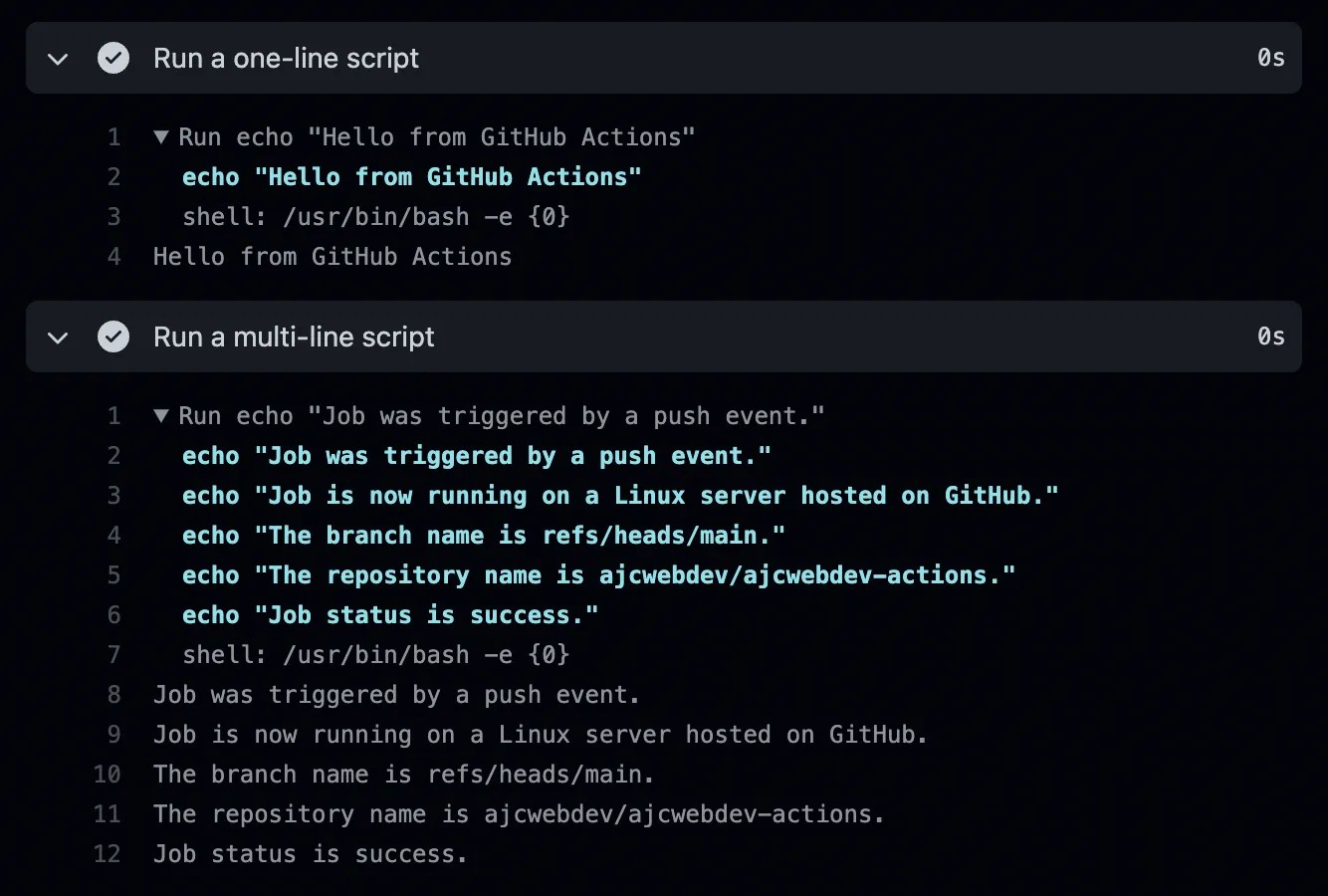Toggle the disclosure triangle on line 1 of the second log
Screen dimensions: 1328x896
161,415
